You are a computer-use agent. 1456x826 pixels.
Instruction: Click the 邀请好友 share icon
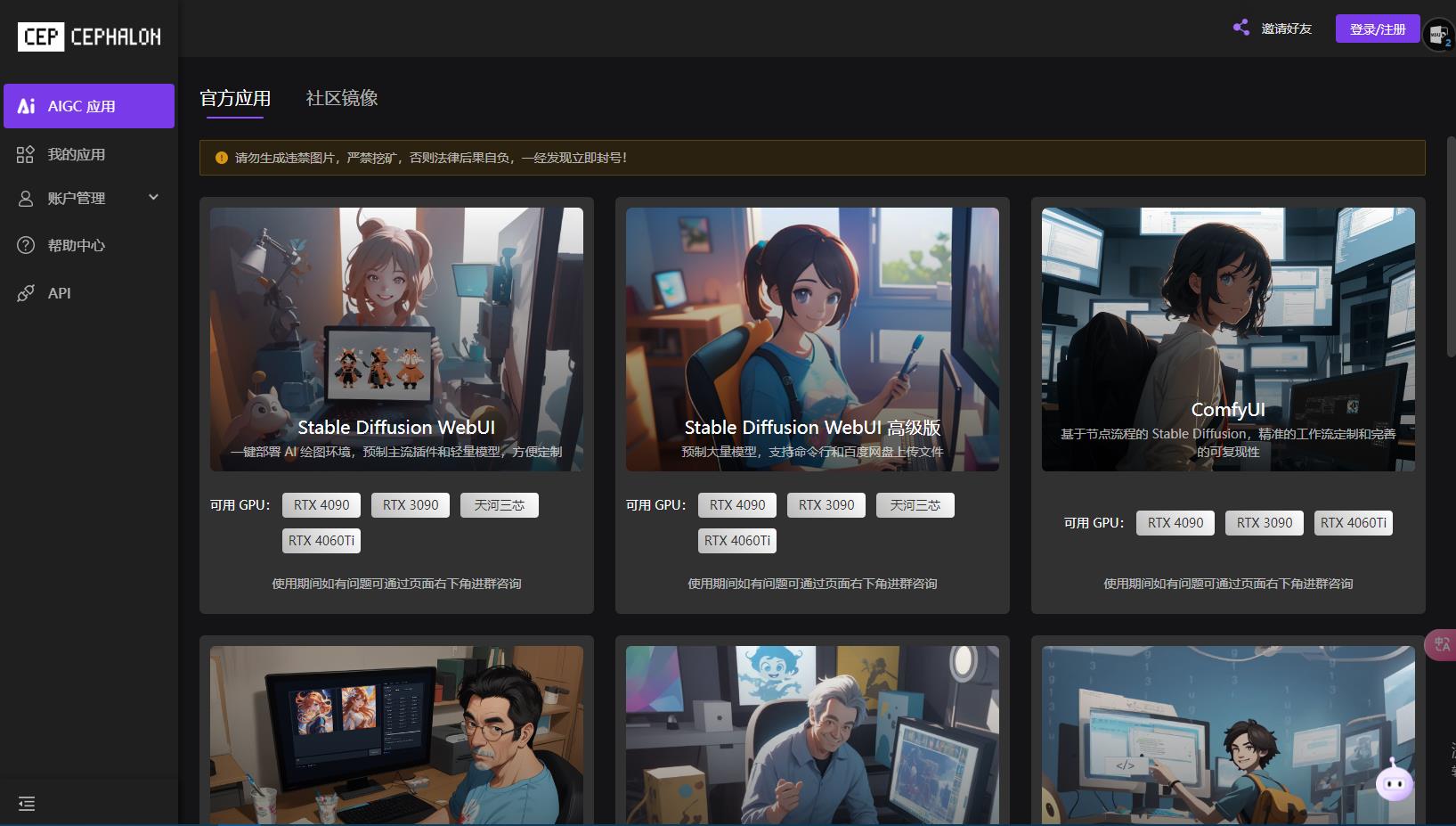[x=1240, y=29]
